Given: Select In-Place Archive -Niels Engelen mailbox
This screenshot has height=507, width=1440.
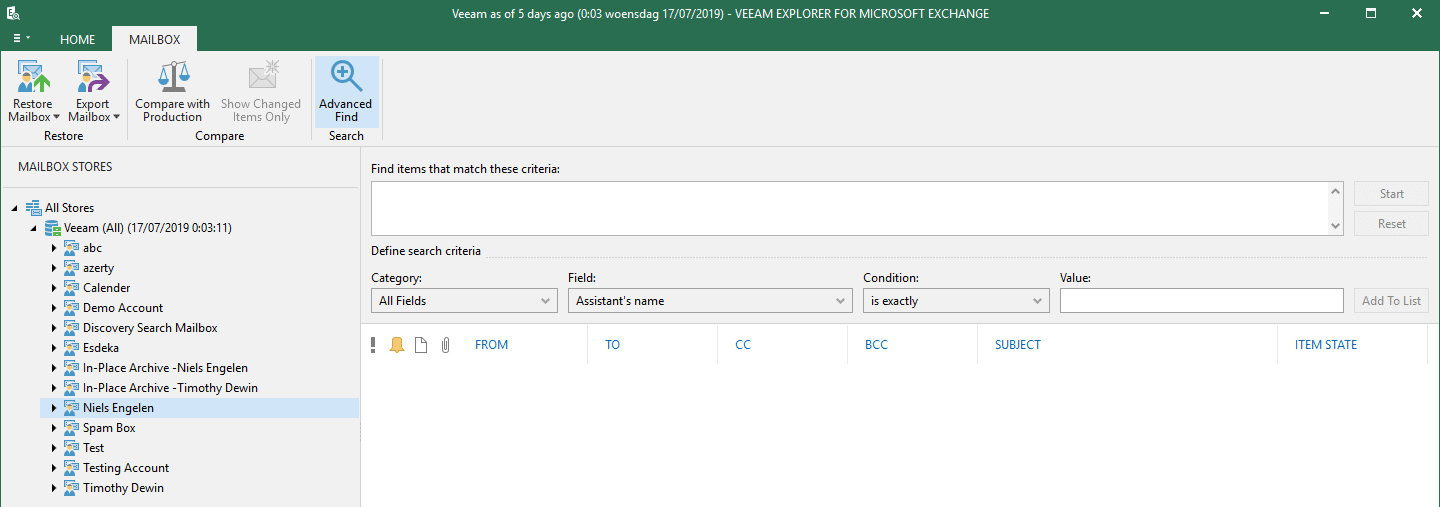Looking at the screenshot, I should (165, 368).
